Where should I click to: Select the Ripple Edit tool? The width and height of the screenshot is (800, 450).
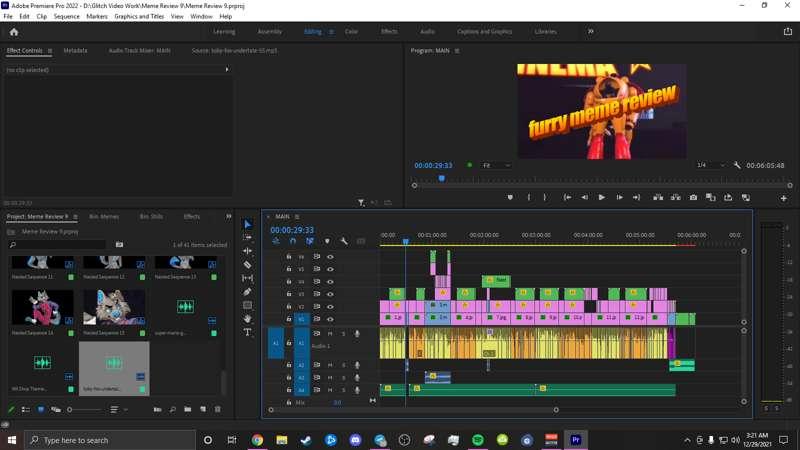[x=247, y=251]
